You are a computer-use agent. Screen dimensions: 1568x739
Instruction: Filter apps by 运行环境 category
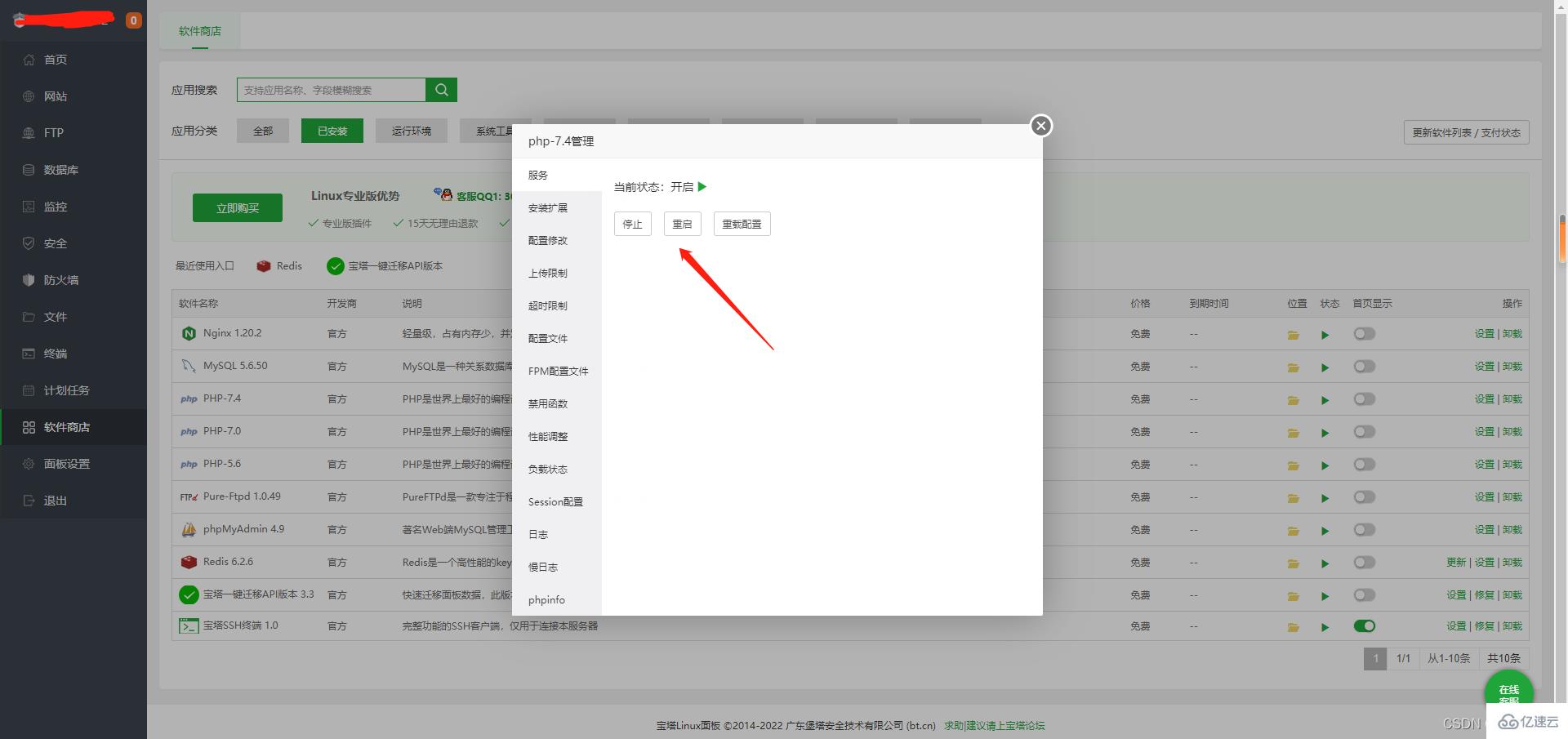click(412, 131)
